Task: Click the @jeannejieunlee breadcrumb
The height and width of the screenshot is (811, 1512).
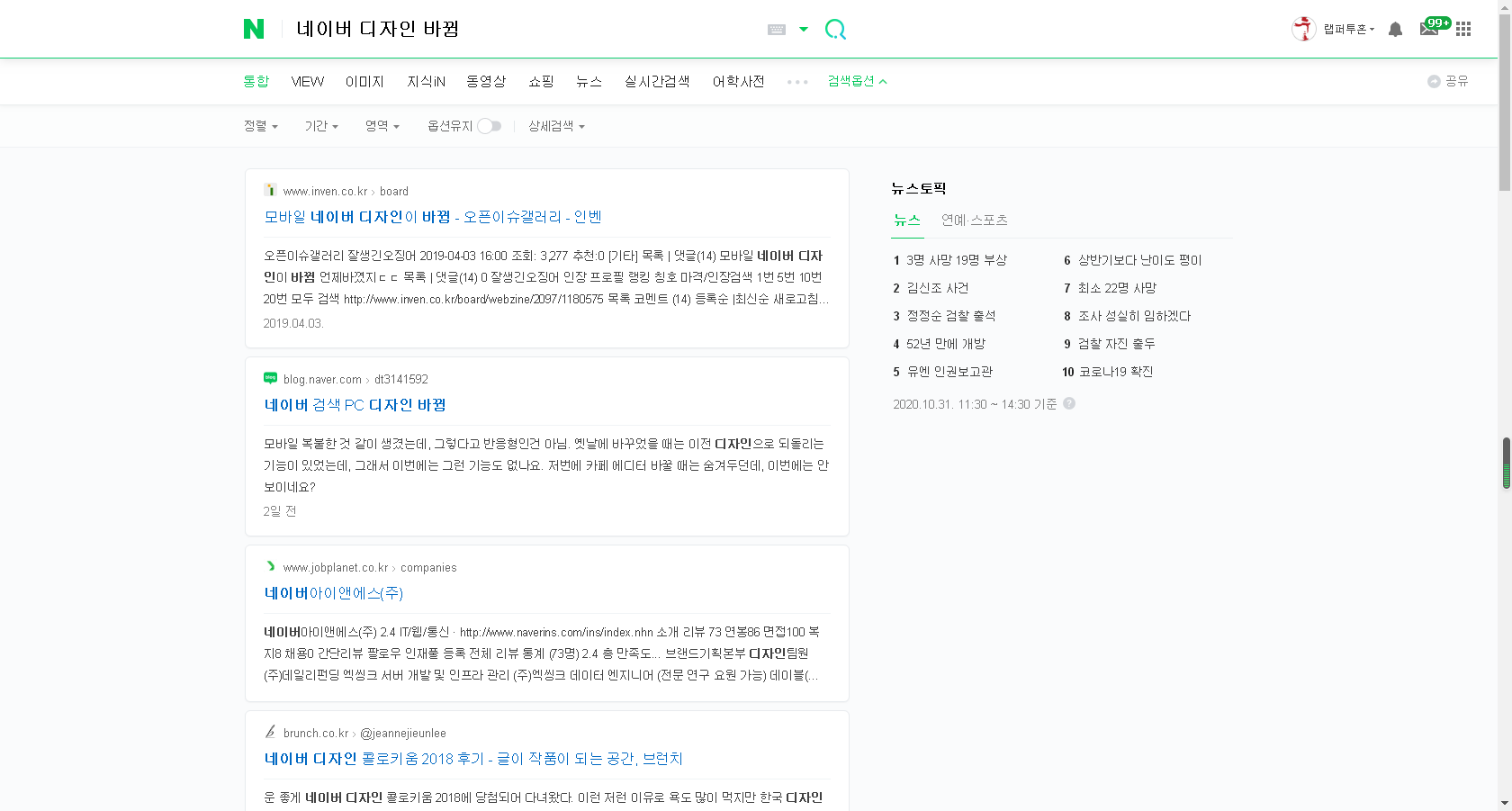Action: pyautogui.click(x=403, y=733)
